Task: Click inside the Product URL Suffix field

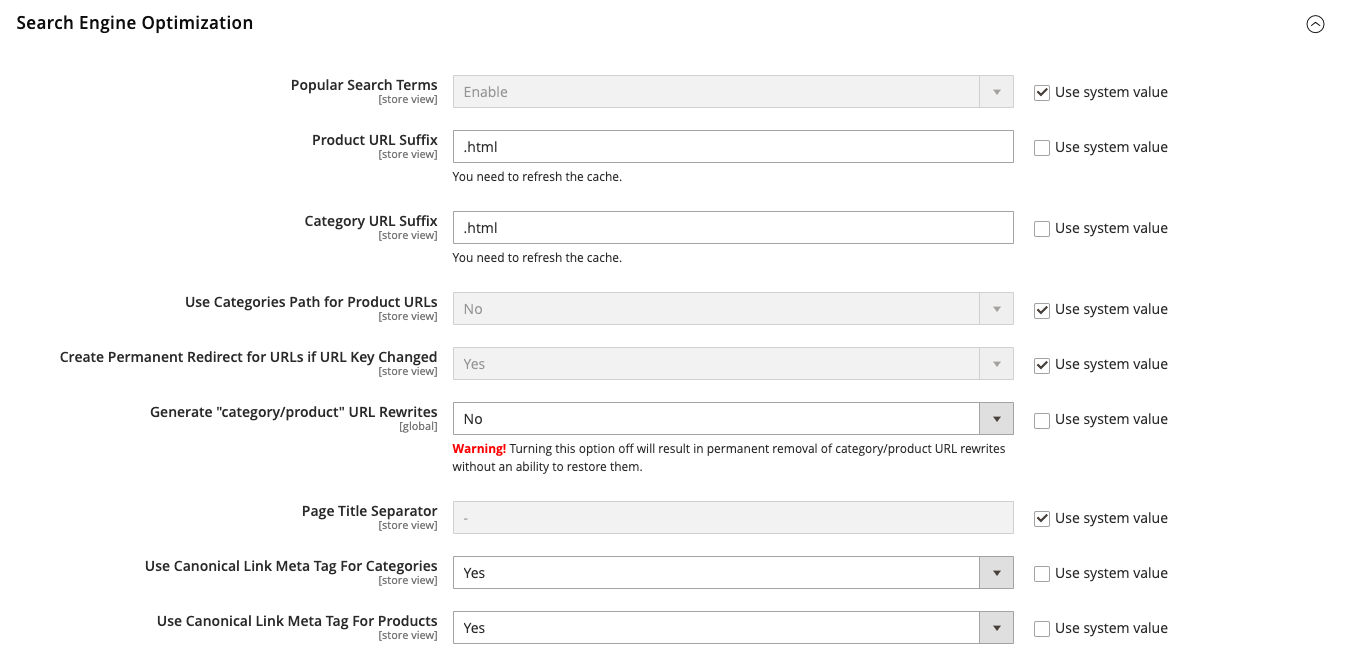Action: pyautogui.click(x=733, y=146)
